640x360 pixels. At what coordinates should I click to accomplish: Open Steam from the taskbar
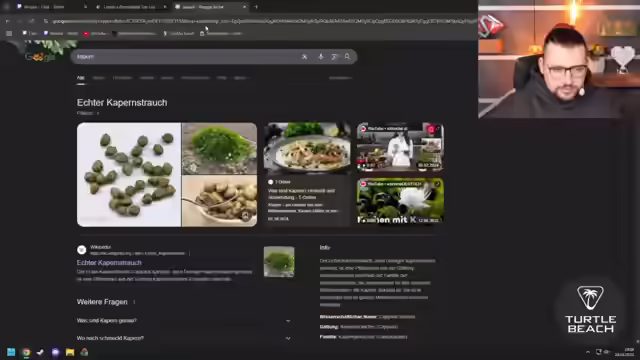tap(40, 352)
